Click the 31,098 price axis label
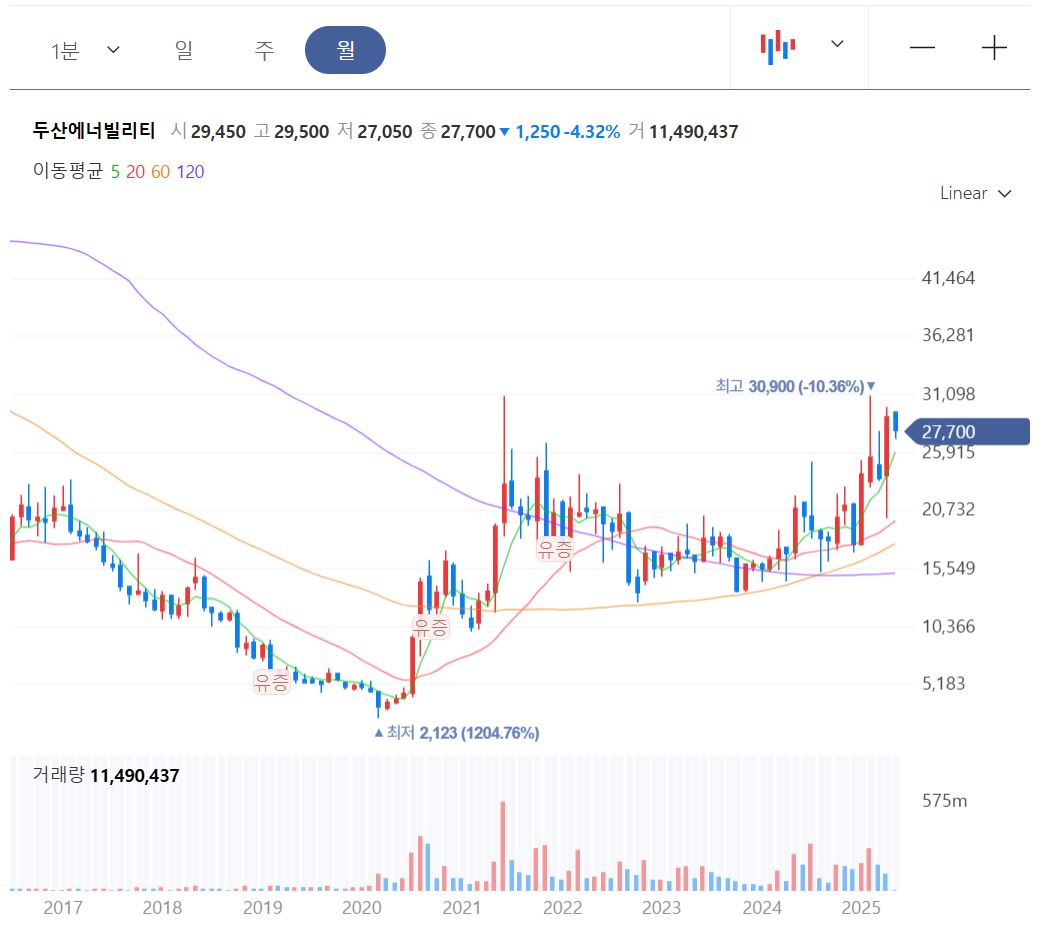1047x941 pixels. 948,394
